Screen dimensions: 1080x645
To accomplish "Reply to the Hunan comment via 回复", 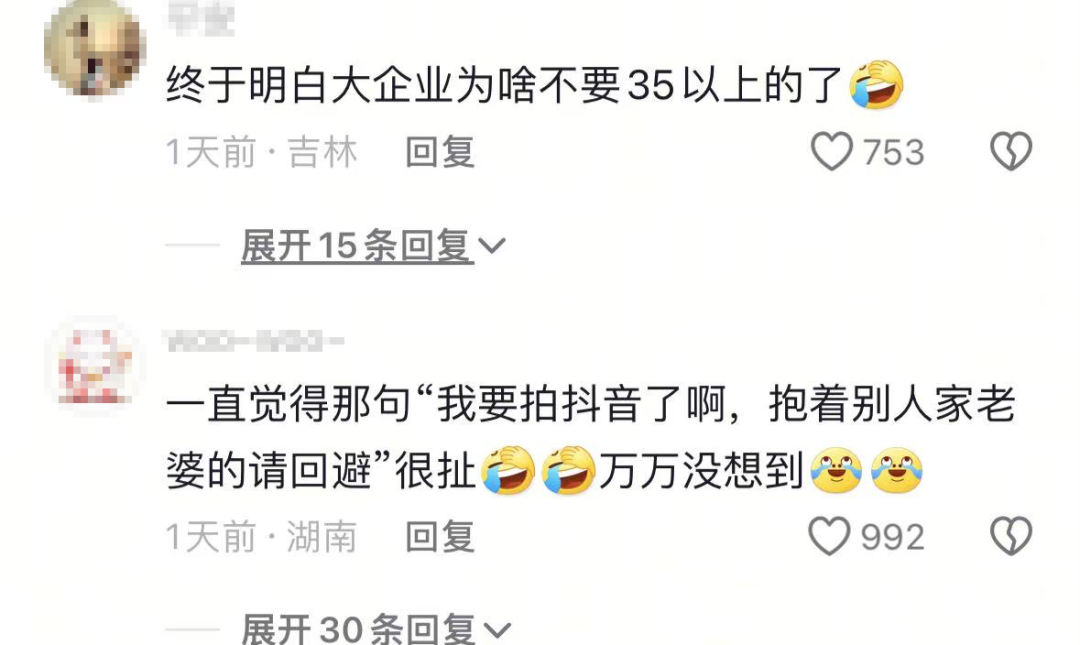I will (x=439, y=537).
